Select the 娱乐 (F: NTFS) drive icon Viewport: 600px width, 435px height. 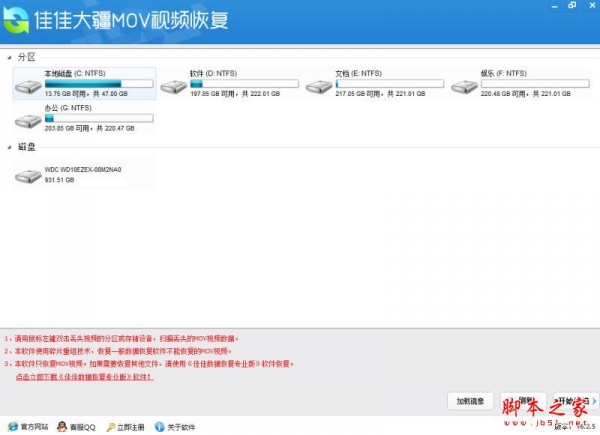464,87
